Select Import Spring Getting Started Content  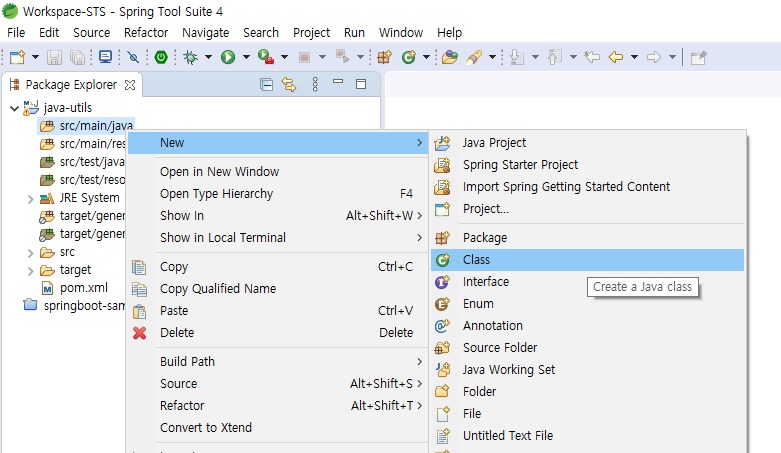click(587, 187)
